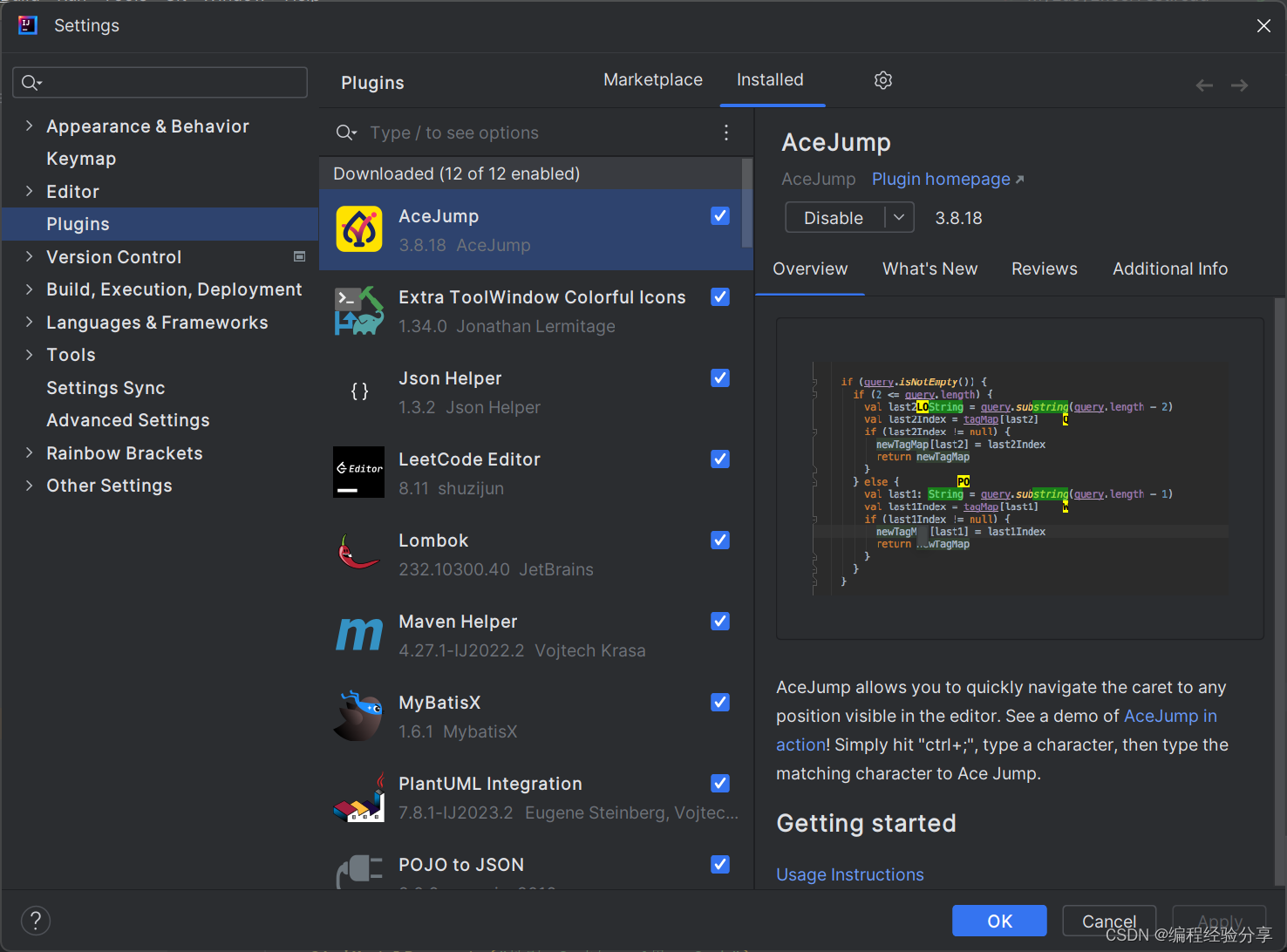
Task: Open the Reviews tab
Action: click(1044, 269)
